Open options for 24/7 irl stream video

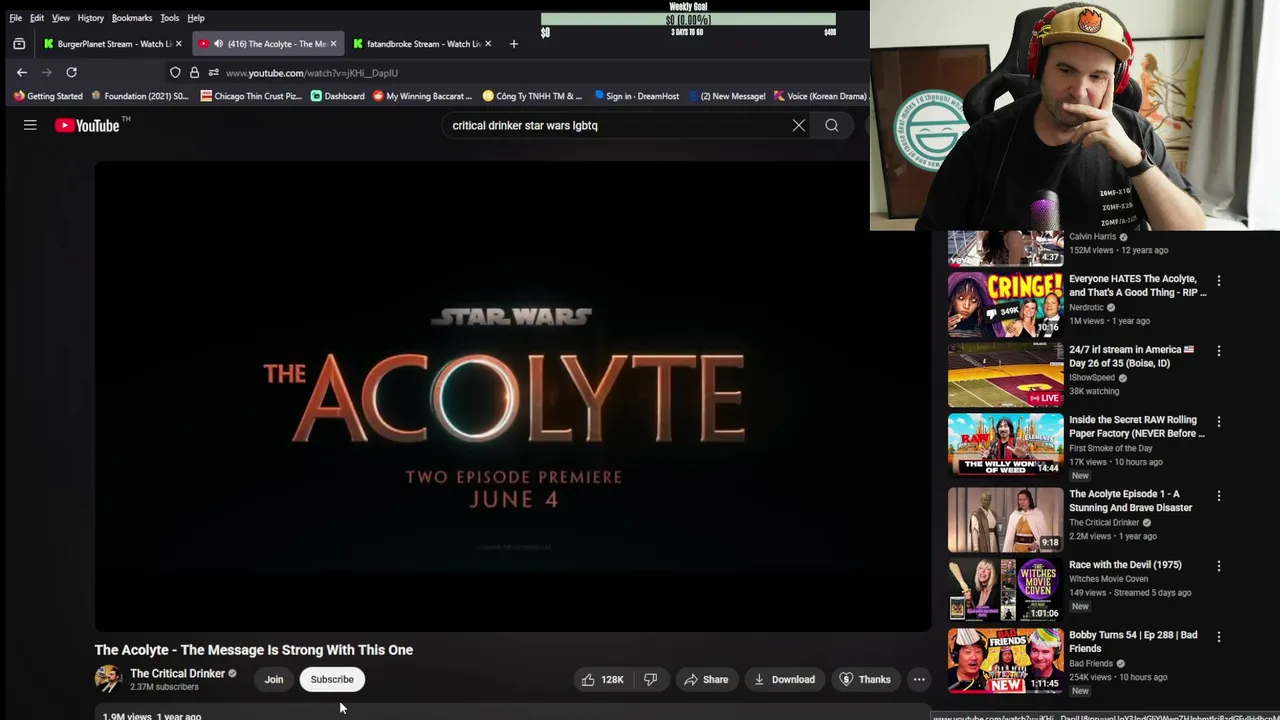[x=1218, y=351]
